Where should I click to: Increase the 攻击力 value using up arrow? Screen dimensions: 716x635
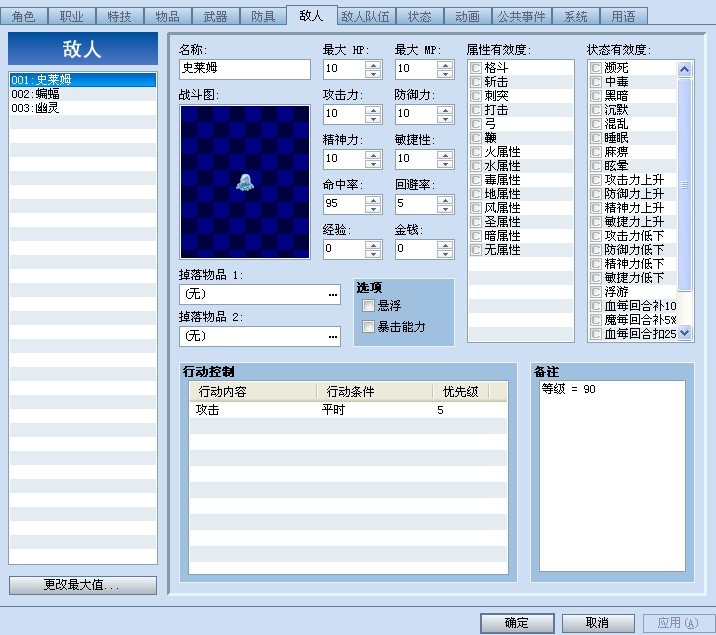pyautogui.click(x=373, y=110)
